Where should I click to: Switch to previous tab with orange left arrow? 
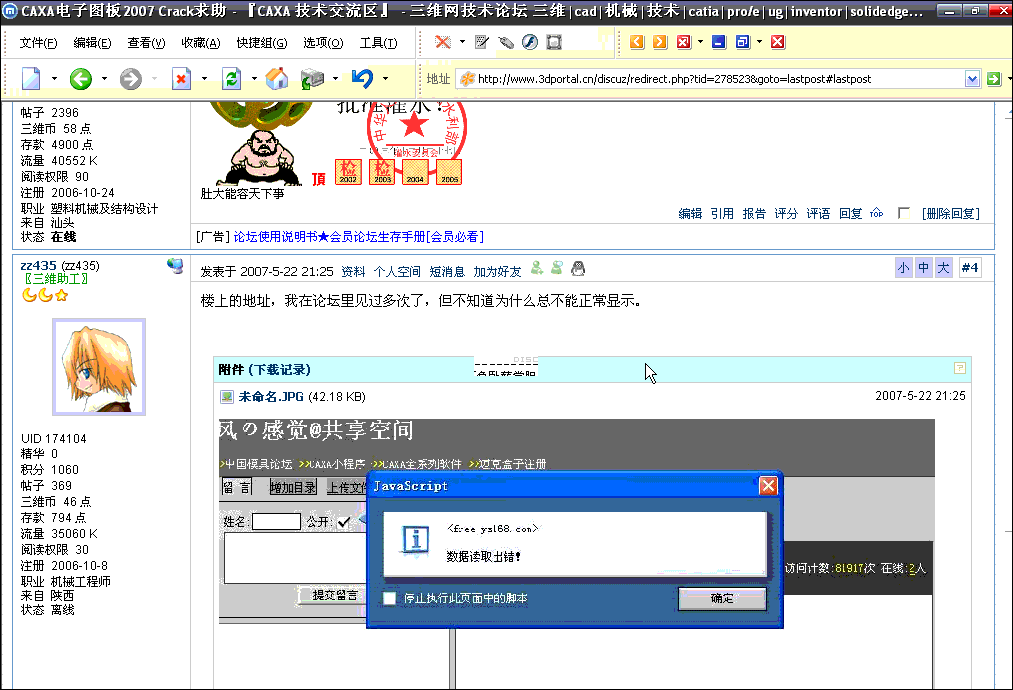(637, 42)
